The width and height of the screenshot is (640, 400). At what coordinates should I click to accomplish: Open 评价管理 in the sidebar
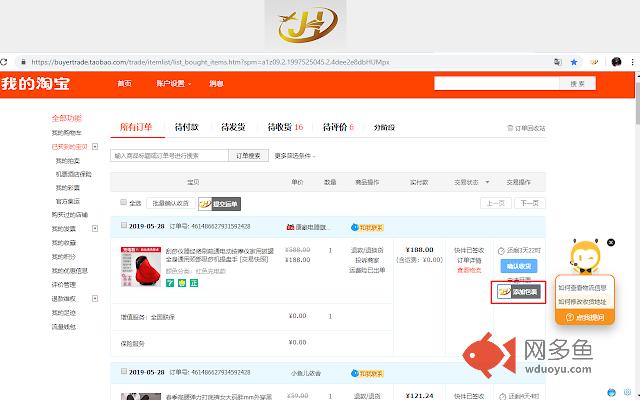click(64, 285)
